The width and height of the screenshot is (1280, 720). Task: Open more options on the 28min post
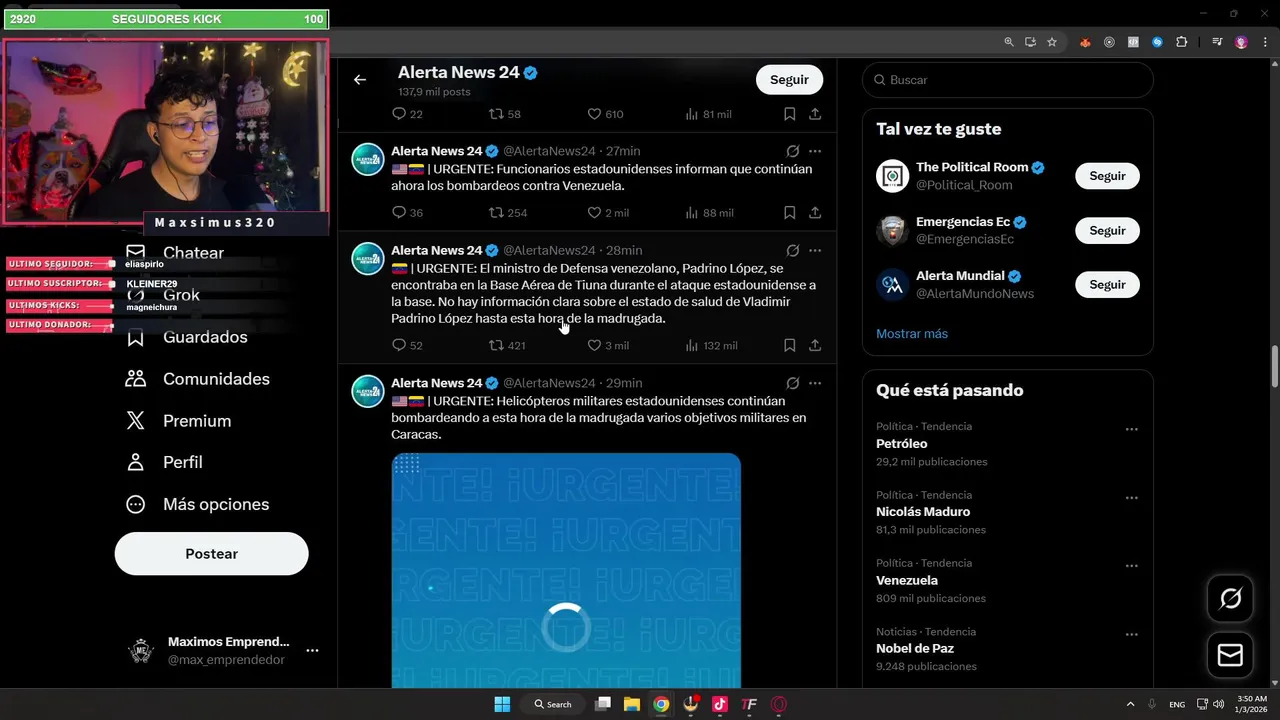[x=815, y=250]
